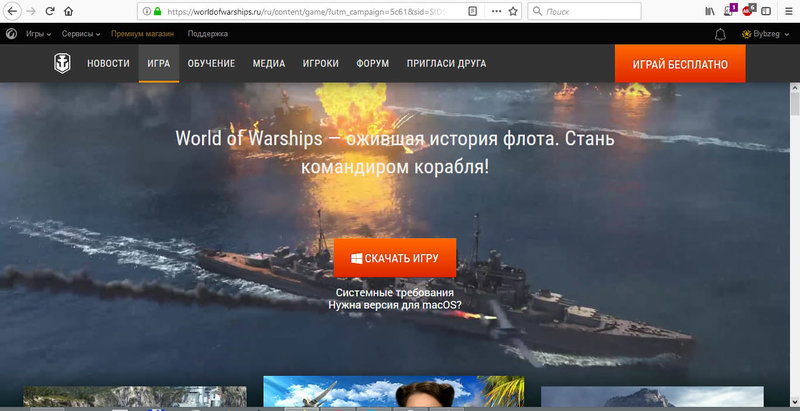
Task: Open the ИГРОКИ tab
Action: click(320, 64)
